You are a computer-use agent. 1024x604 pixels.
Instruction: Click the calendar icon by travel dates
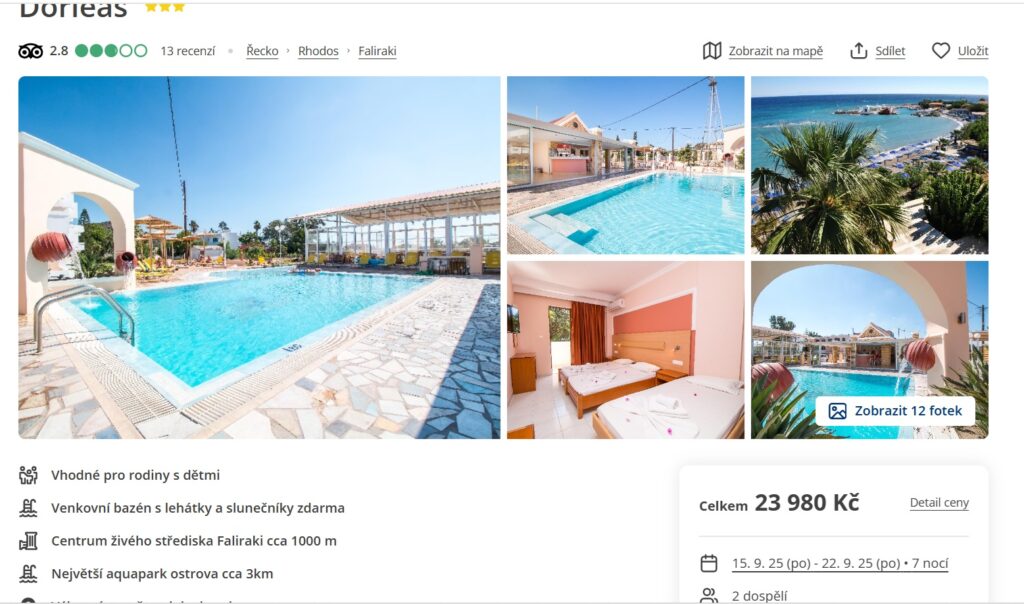[x=709, y=563]
